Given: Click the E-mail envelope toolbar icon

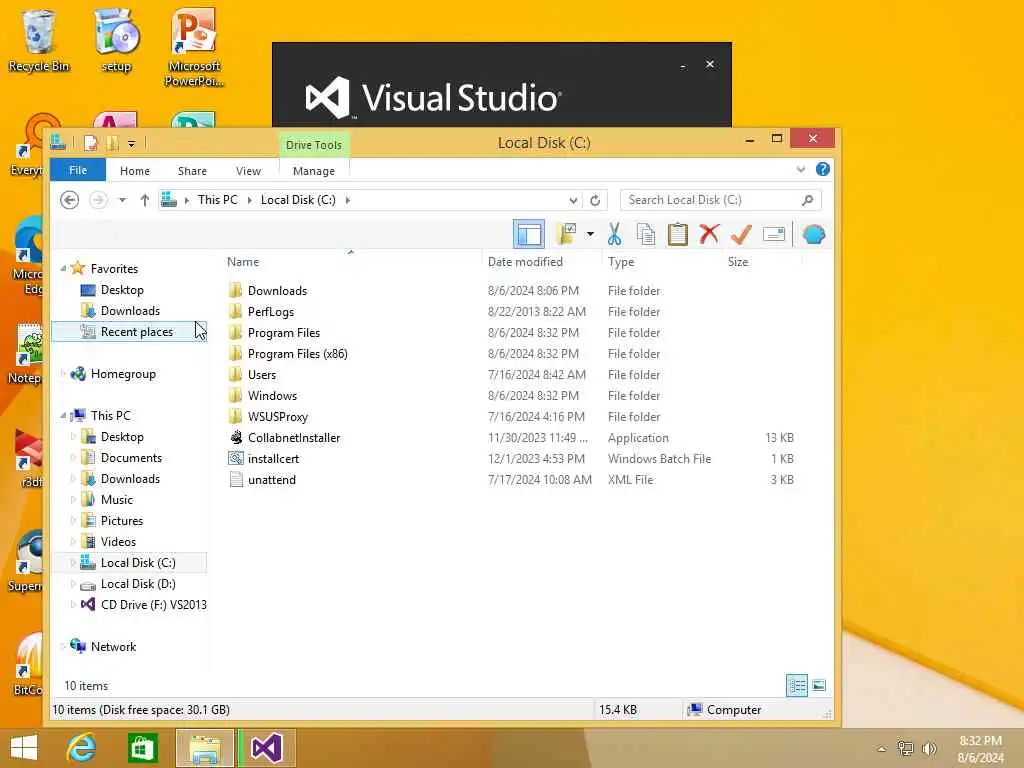Looking at the screenshot, I should (774, 234).
